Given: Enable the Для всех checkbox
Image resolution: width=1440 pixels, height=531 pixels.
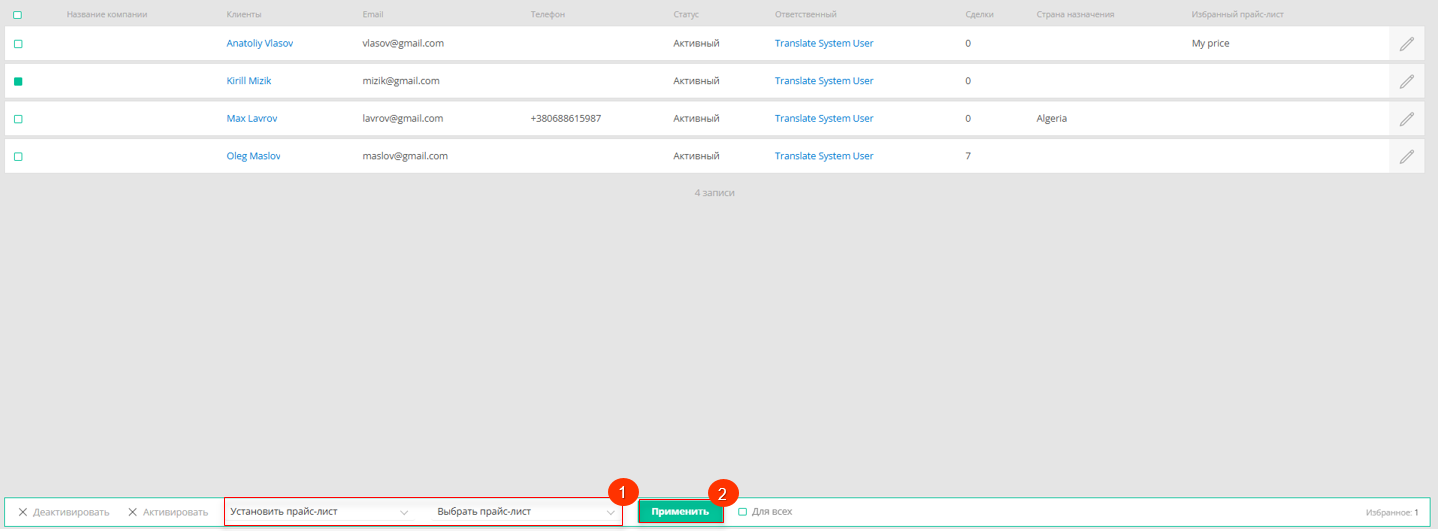Looking at the screenshot, I should pos(743,512).
